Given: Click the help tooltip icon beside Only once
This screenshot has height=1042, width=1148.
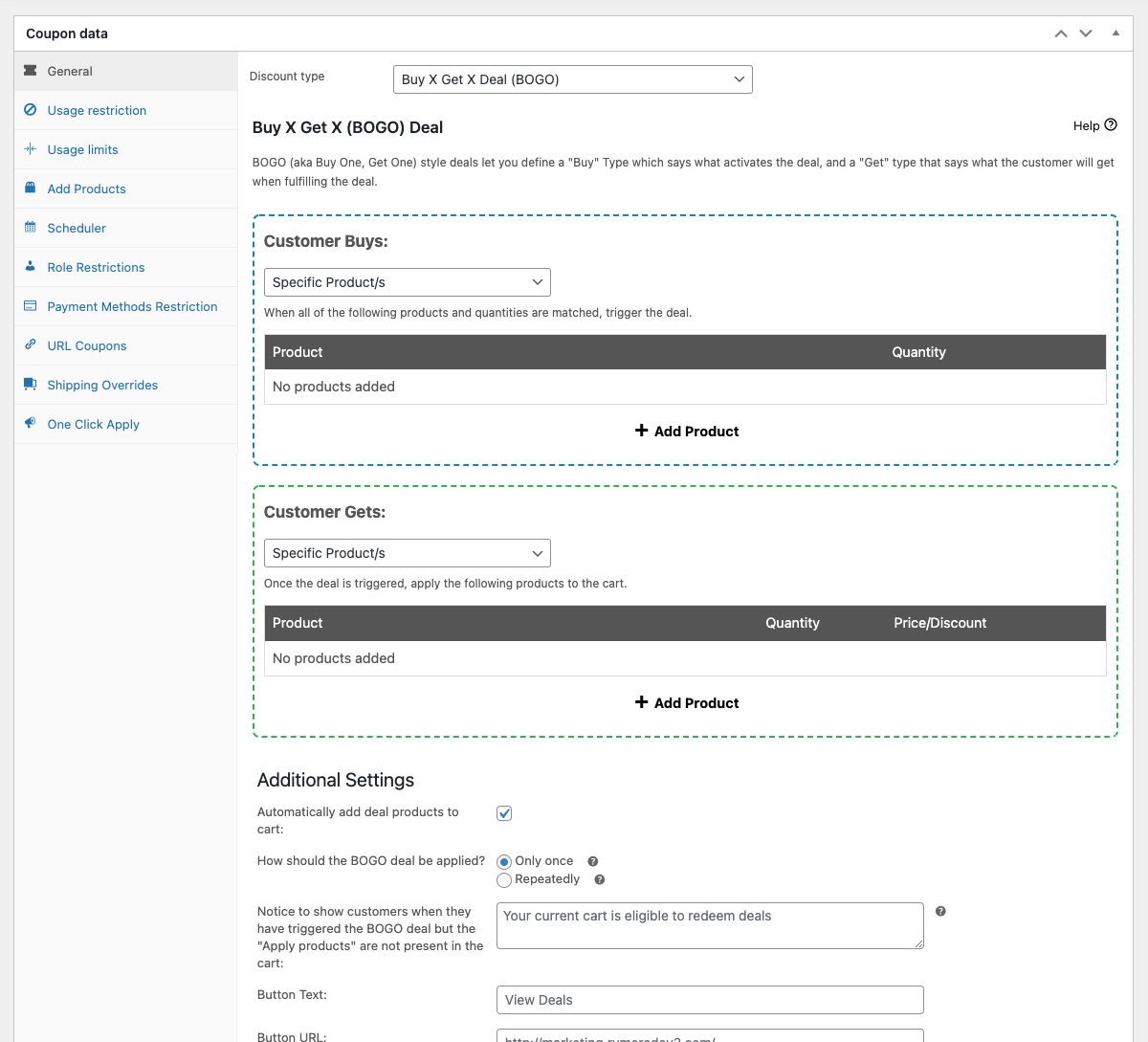Looking at the screenshot, I should pyautogui.click(x=593, y=861).
